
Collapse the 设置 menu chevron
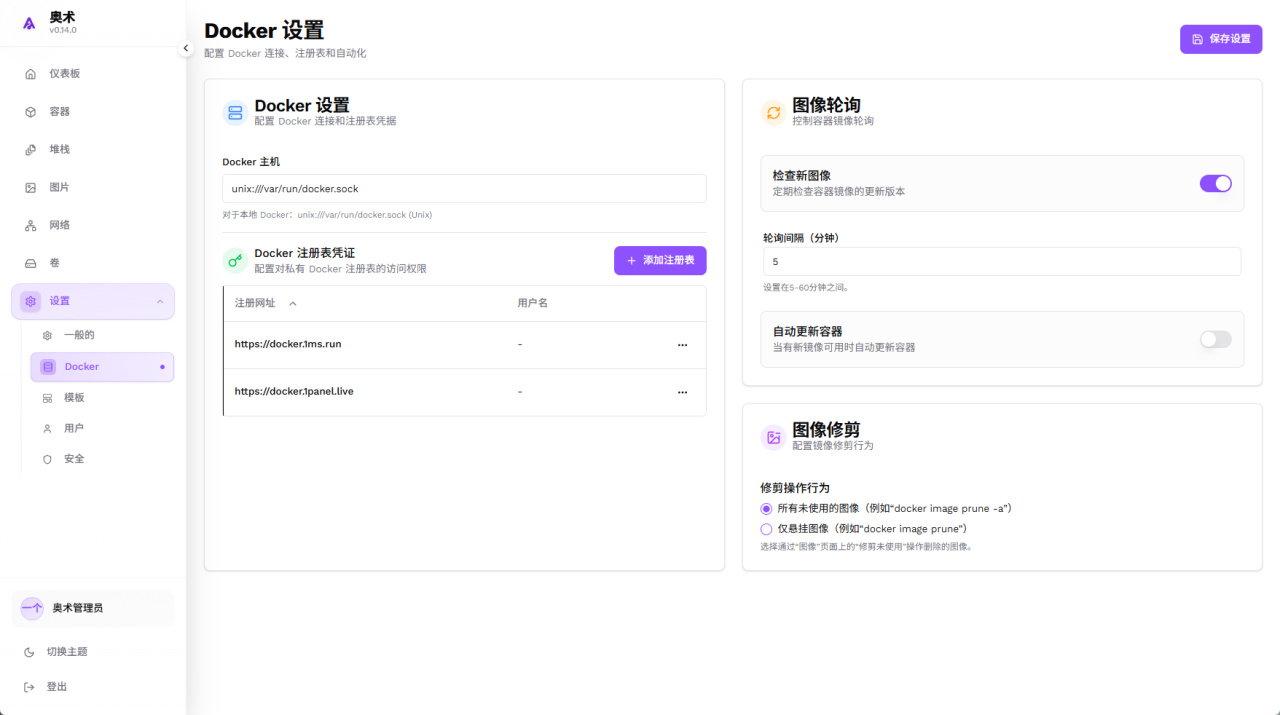pyautogui.click(x=160, y=301)
